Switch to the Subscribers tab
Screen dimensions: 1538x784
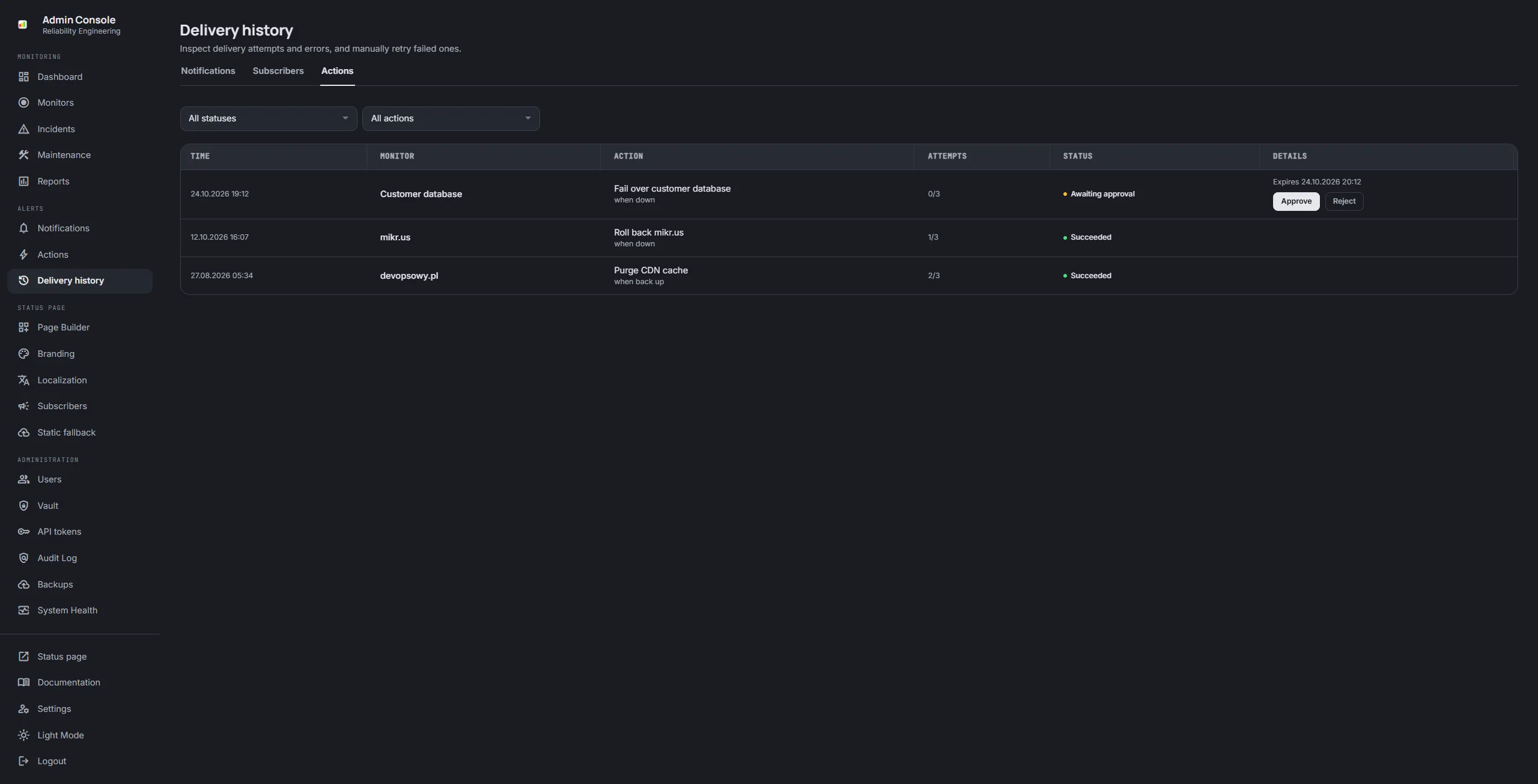[278, 71]
